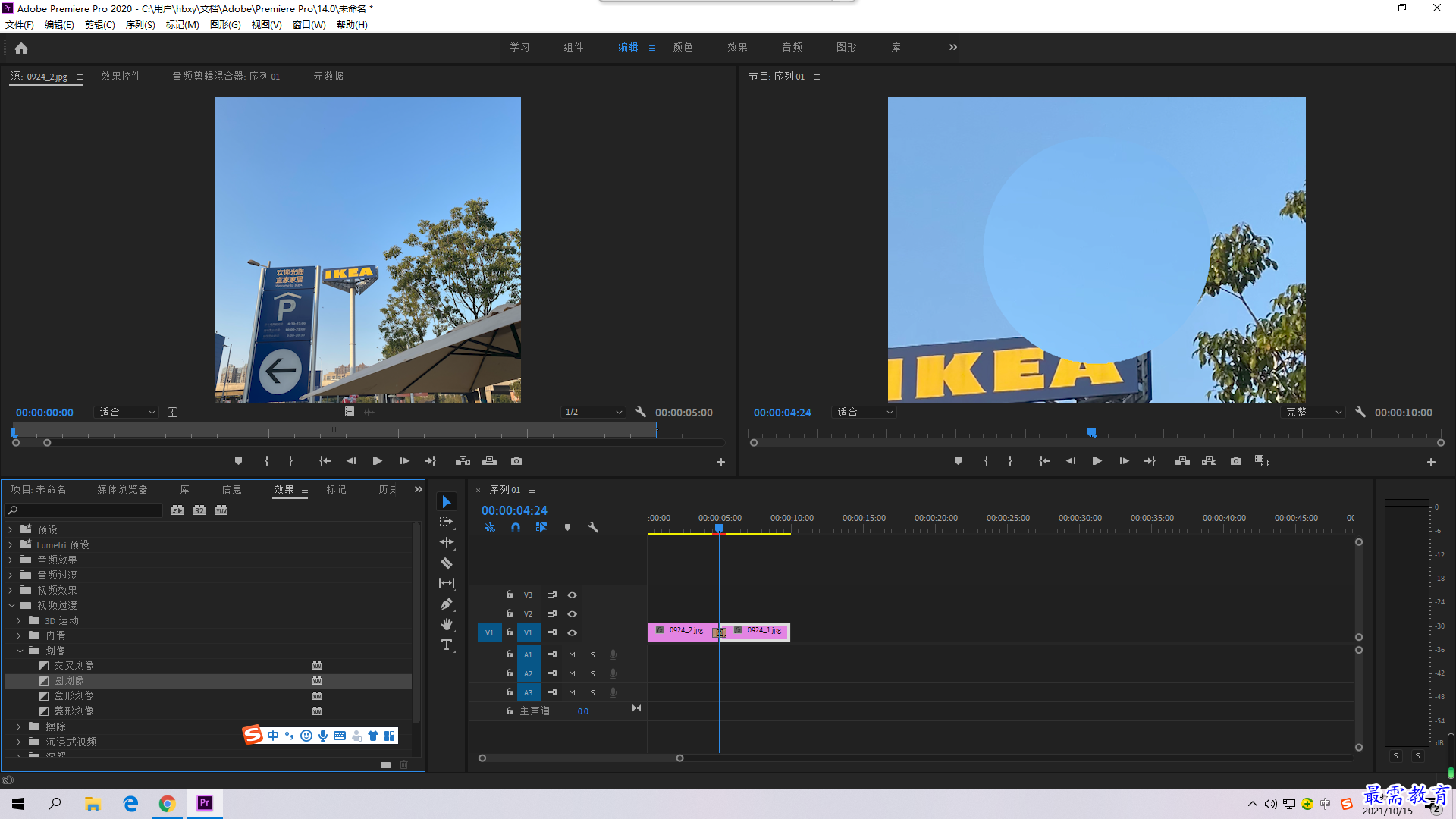Click Program monitor playhead marker
Image resolution: width=1456 pixels, height=819 pixels.
tap(1091, 432)
